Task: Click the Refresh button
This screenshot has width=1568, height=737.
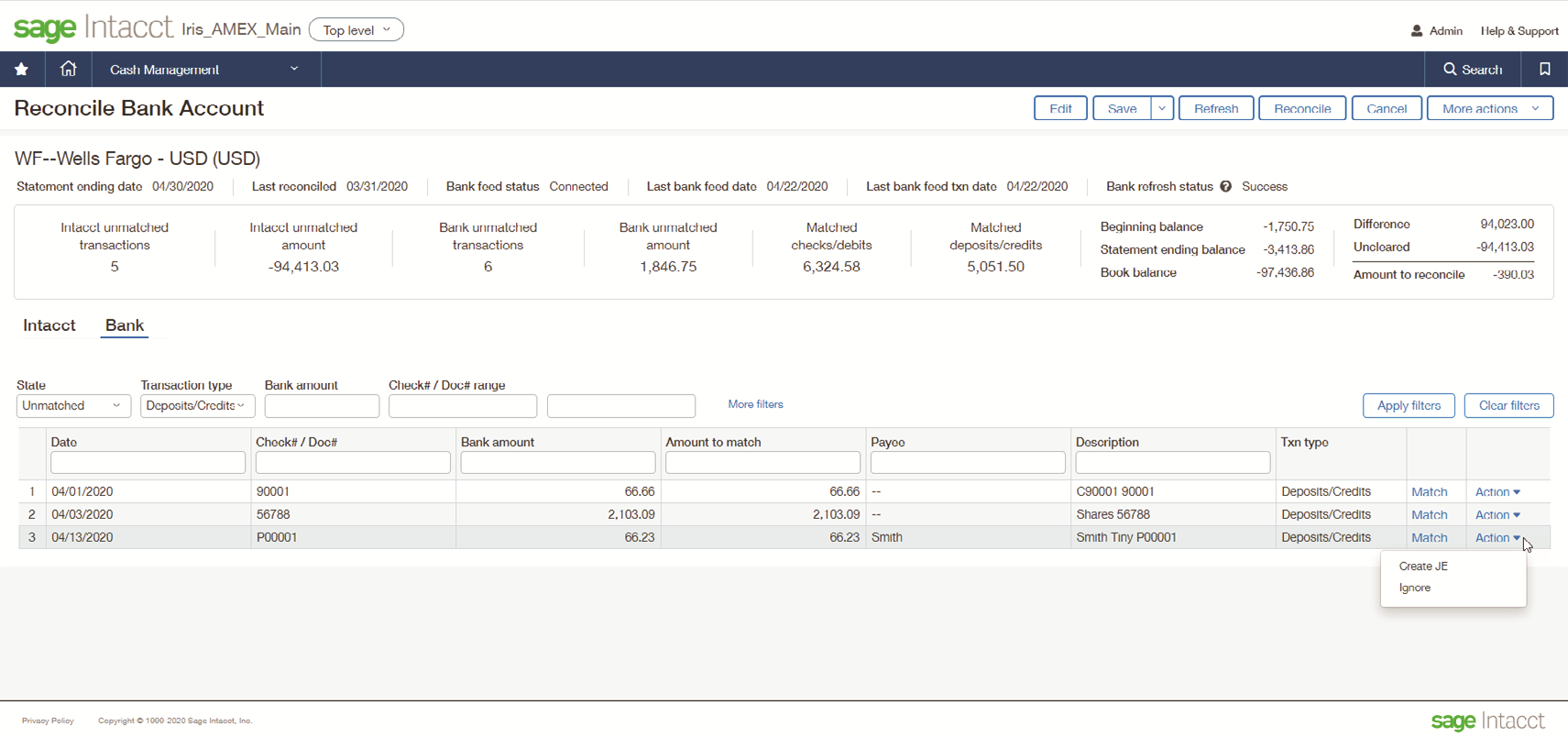Action: pos(1216,108)
